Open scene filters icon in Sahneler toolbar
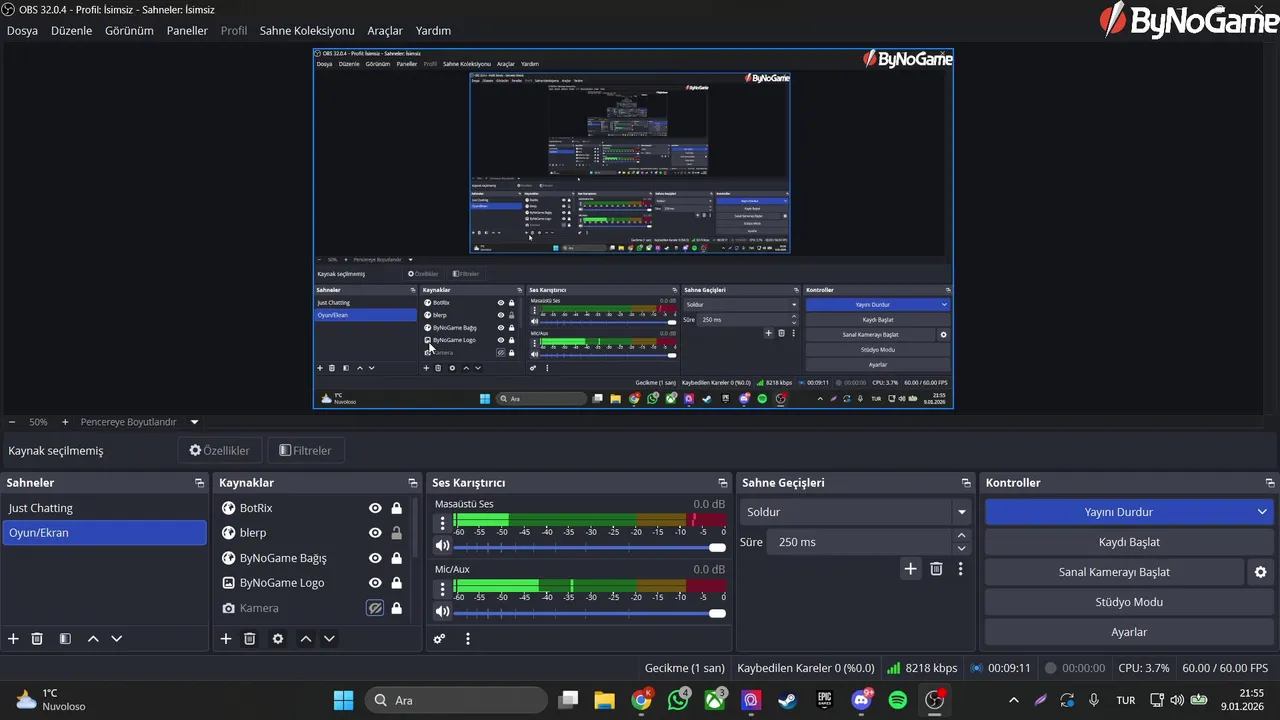The width and height of the screenshot is (1280, 720). tap(65, 639)
